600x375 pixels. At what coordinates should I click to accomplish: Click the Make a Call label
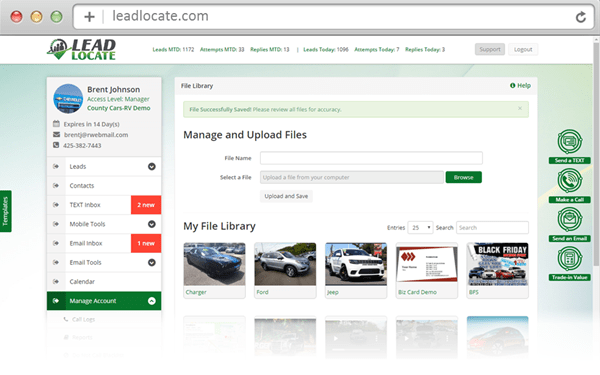pyautogui.click(x=569, y=199)
